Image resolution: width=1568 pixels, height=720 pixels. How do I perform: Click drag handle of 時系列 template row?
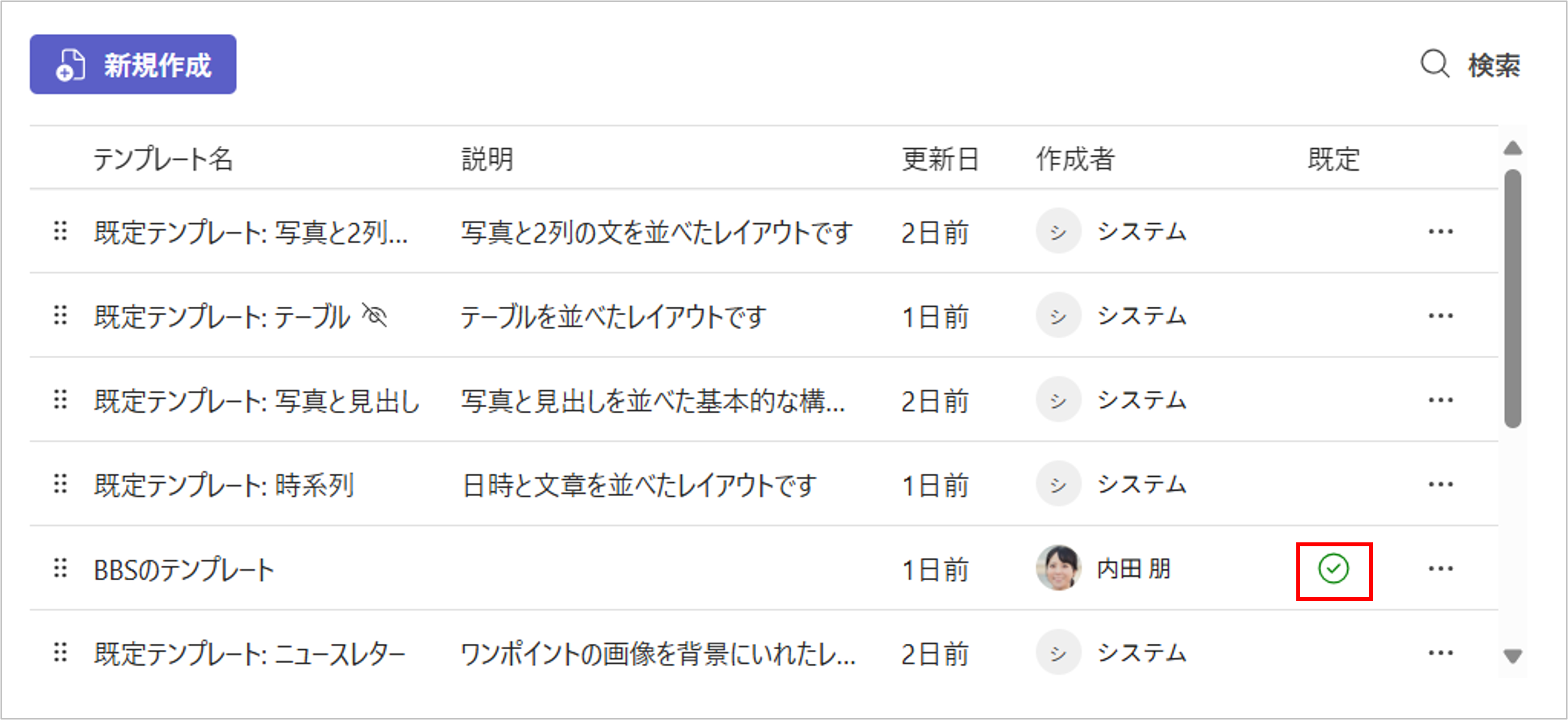(60, 484)
